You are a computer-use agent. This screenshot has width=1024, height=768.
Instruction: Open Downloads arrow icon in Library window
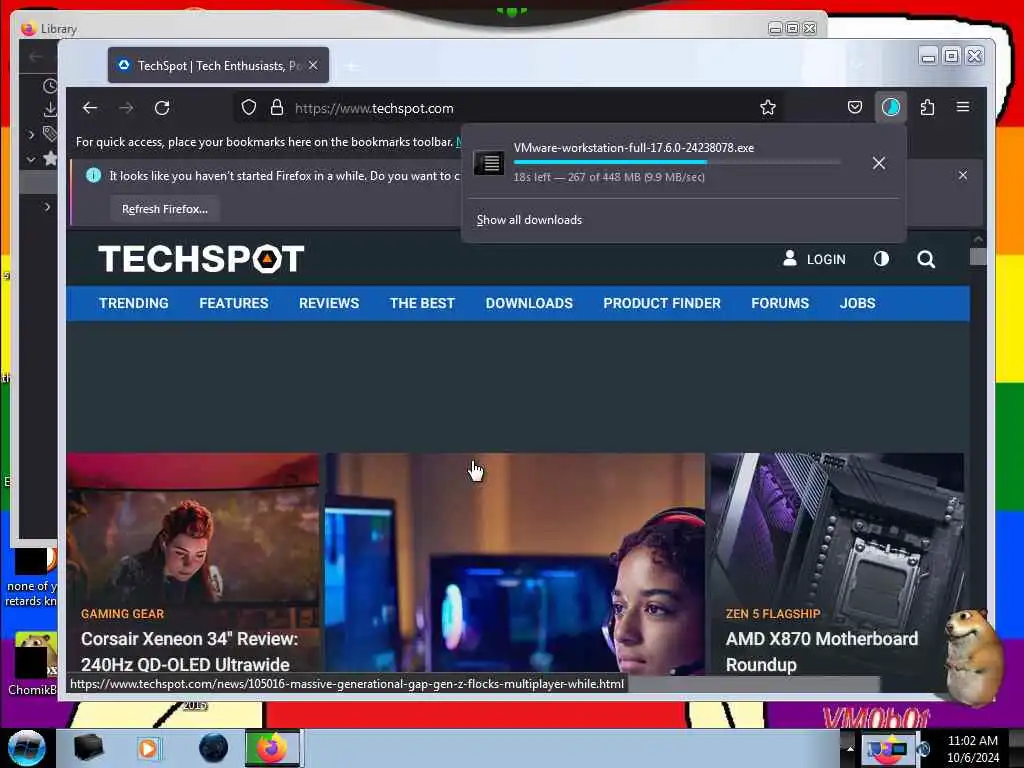coord(50,110)
